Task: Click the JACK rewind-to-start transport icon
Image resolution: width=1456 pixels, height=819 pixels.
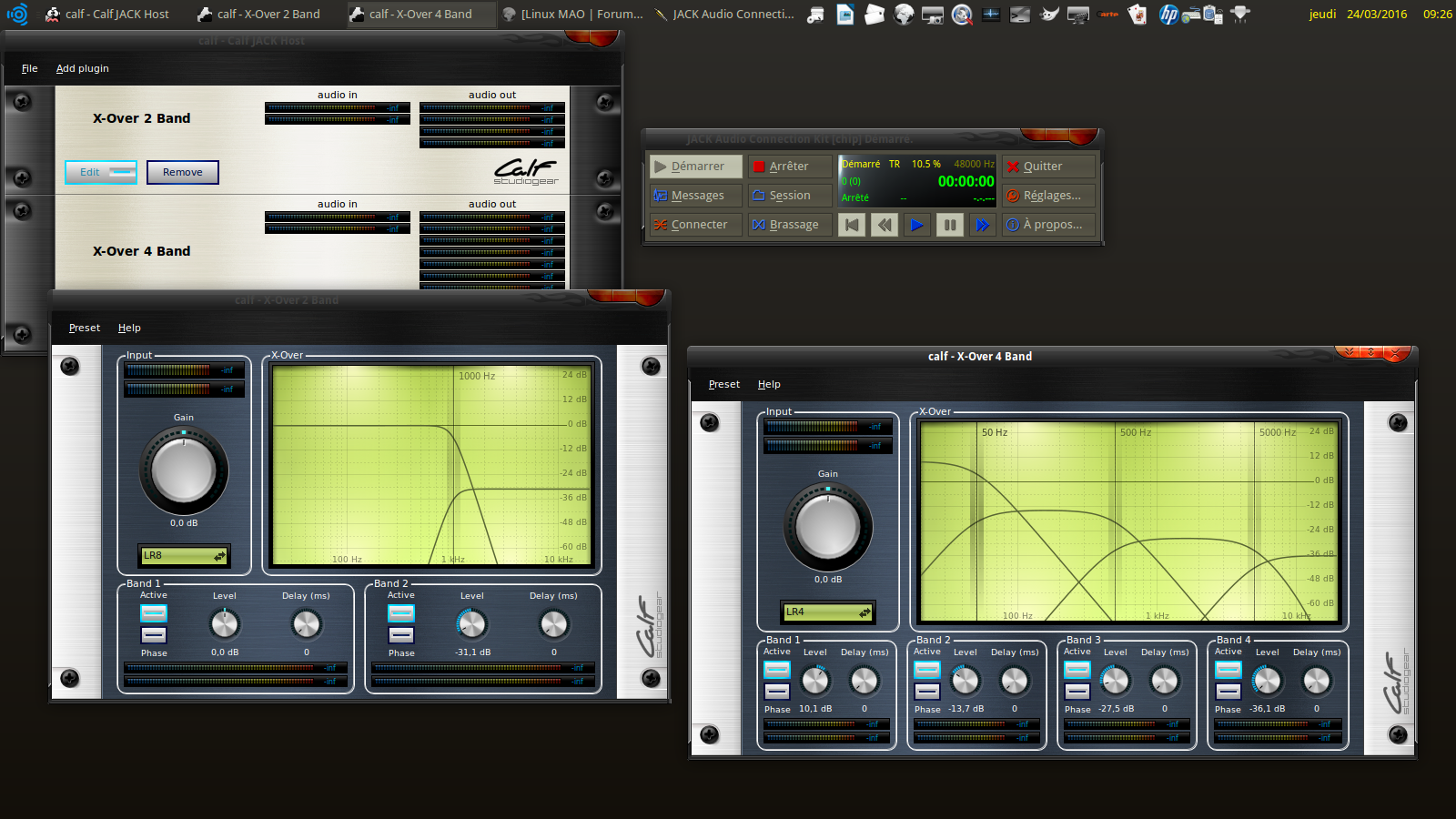Action: click(x=852, y=225)
